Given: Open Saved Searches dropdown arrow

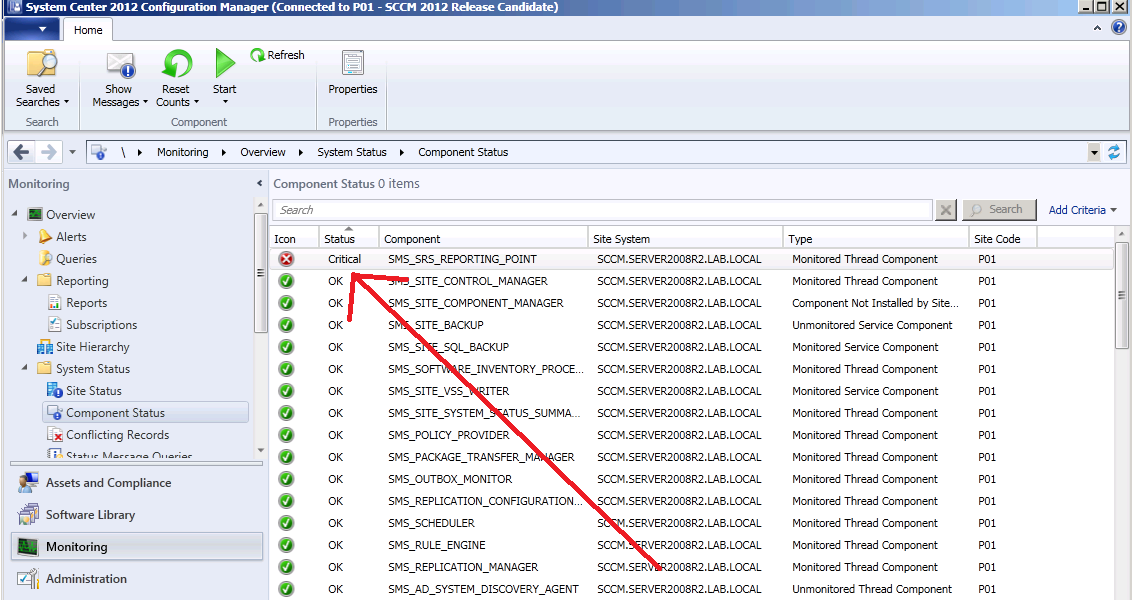Looking at the screenshot, I should pyautogui.click(x=66, y=102).
